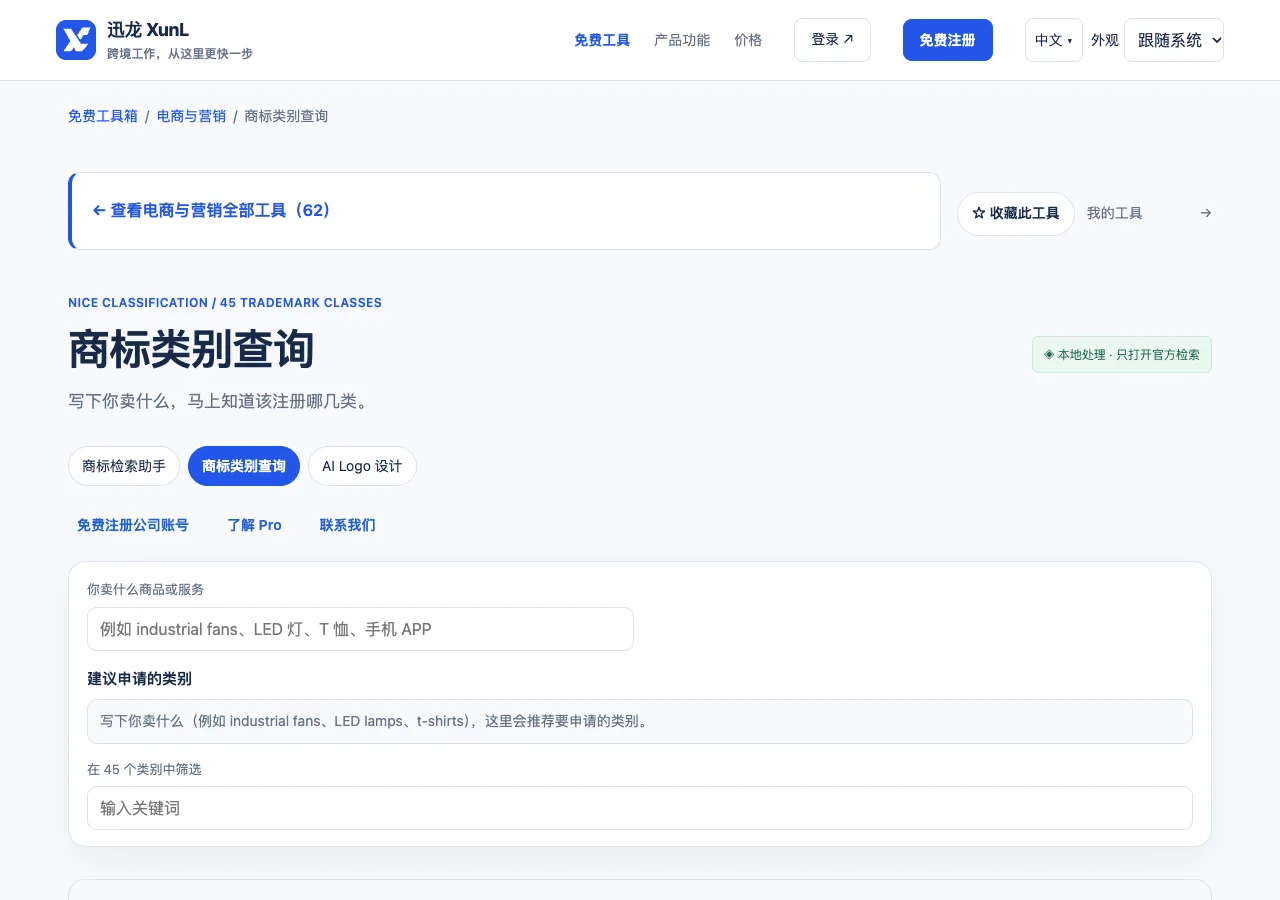1280x900 pixels.
Task: Click the 在 45 个类别中筛选 label
Action: [144, 769]
